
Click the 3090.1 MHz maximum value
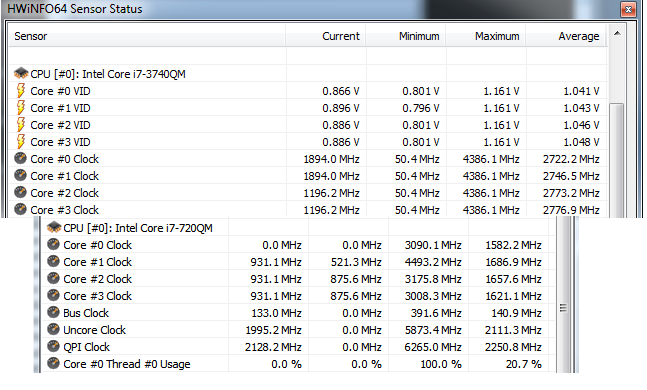coord(433,245)
